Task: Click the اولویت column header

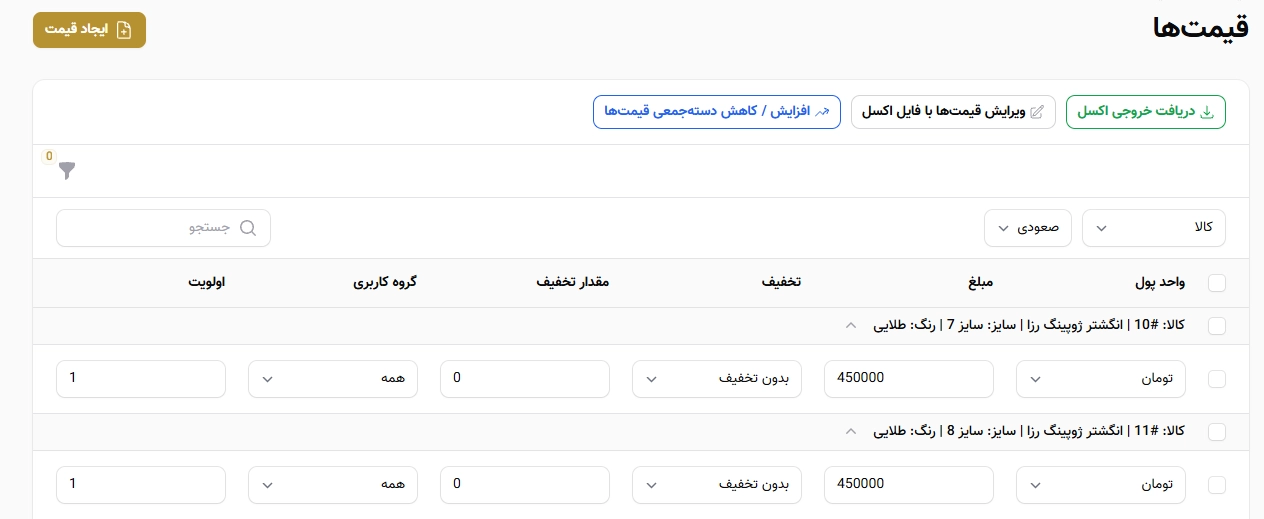Action: [x=207, y=283]
